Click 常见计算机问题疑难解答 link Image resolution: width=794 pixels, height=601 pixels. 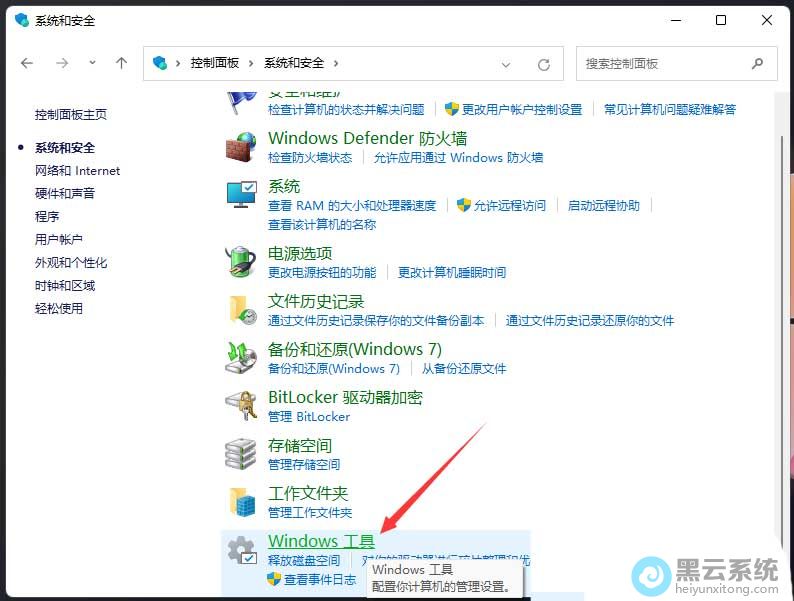point(670,109)
